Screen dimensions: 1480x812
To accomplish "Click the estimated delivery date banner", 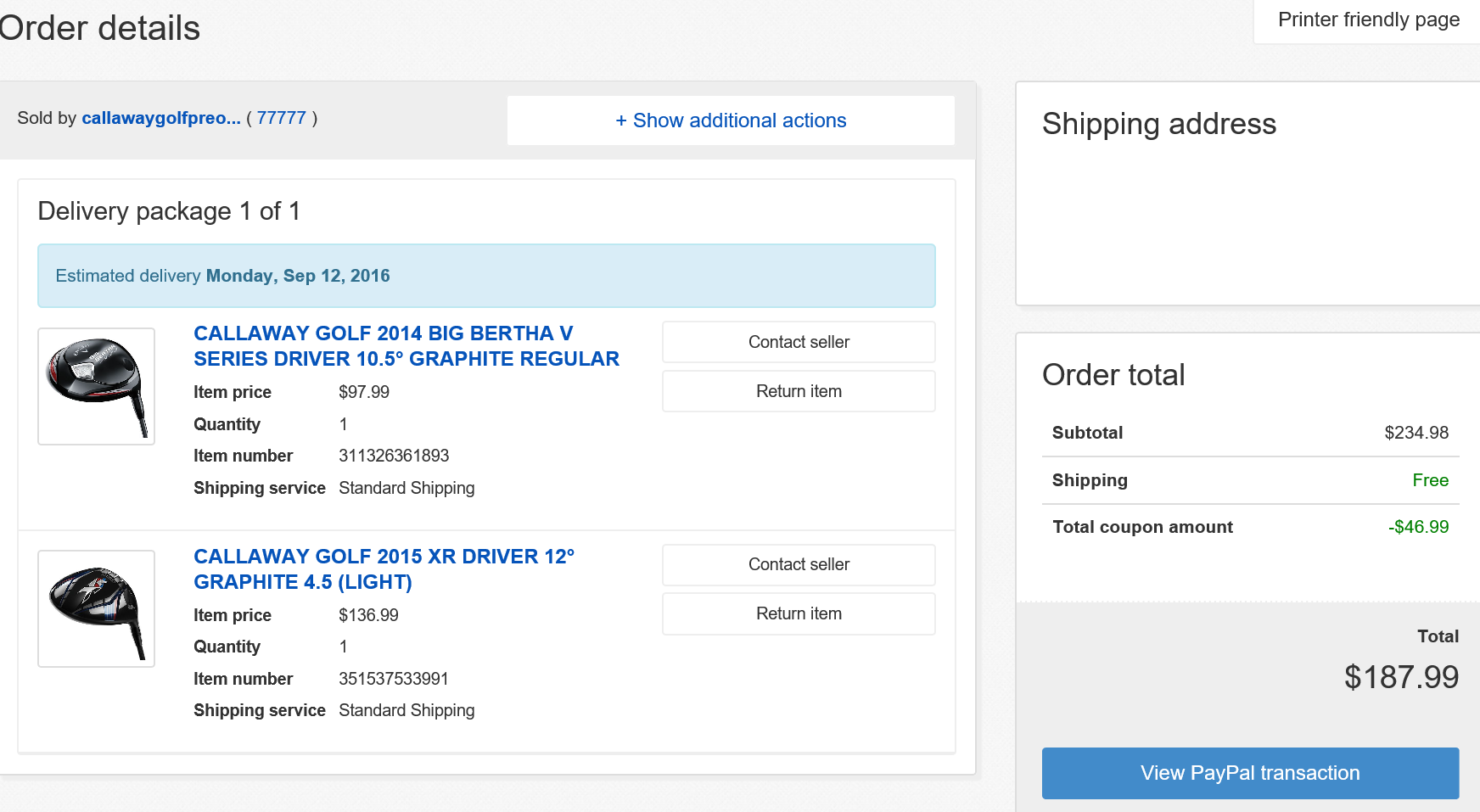I will click(486, 276).
